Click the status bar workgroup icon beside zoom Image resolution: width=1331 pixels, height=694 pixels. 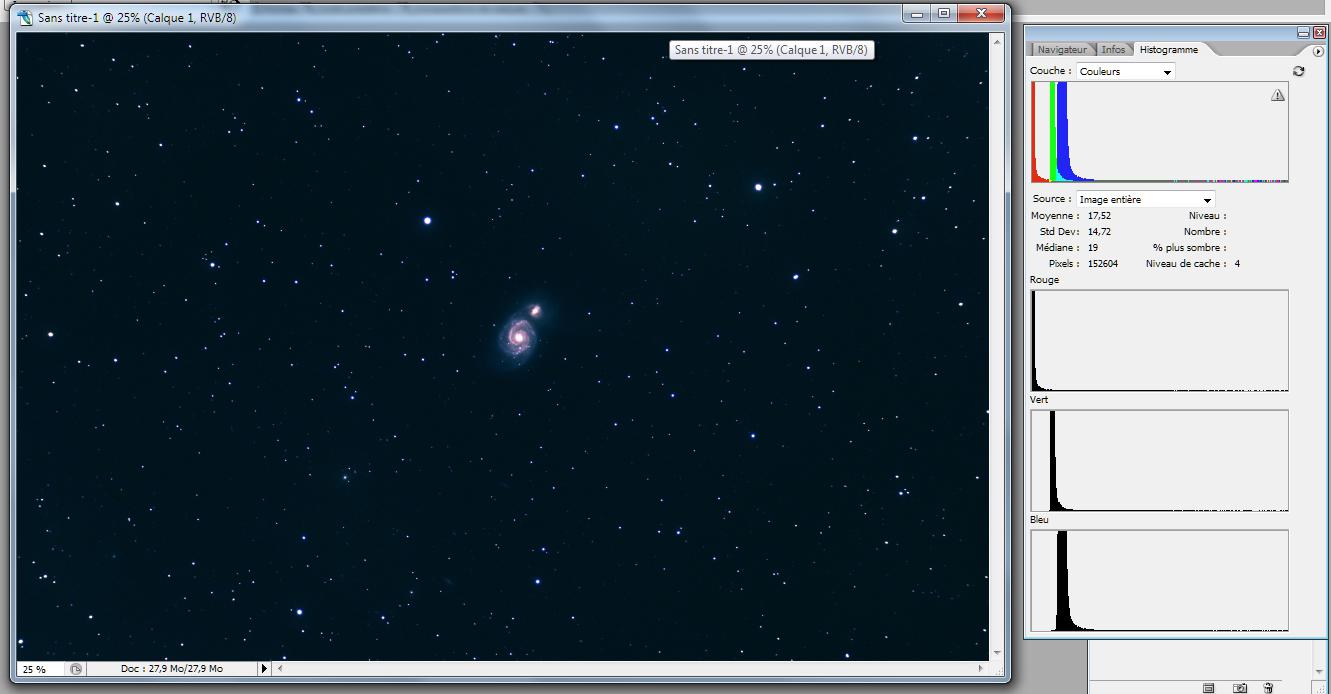click(x=76, y=669)
